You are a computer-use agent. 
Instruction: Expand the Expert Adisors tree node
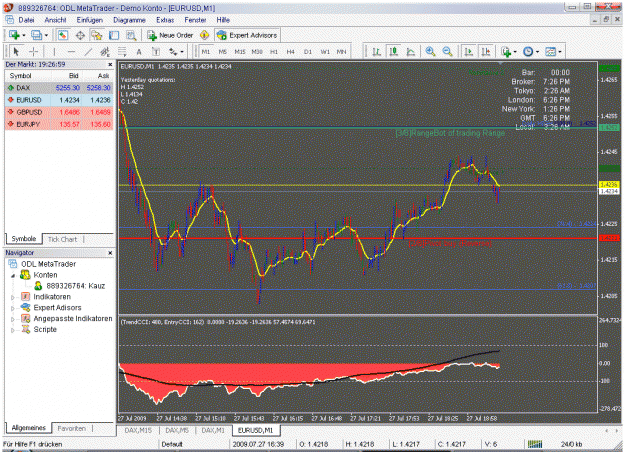tap(13, 308)
